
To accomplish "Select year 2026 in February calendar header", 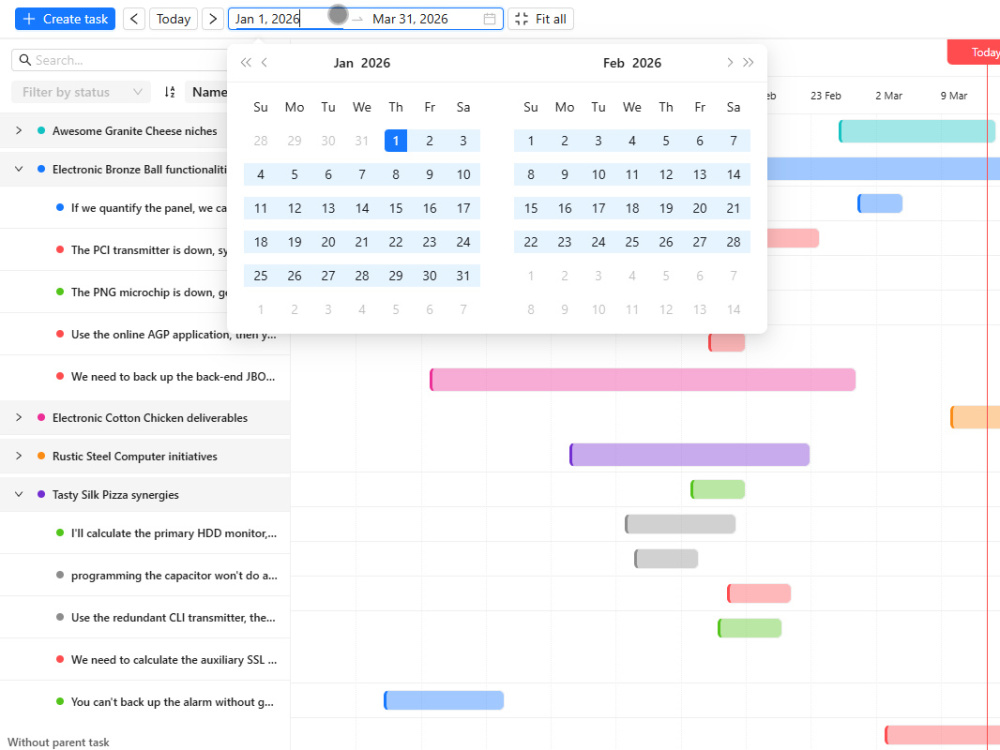I will click(647, 63).
